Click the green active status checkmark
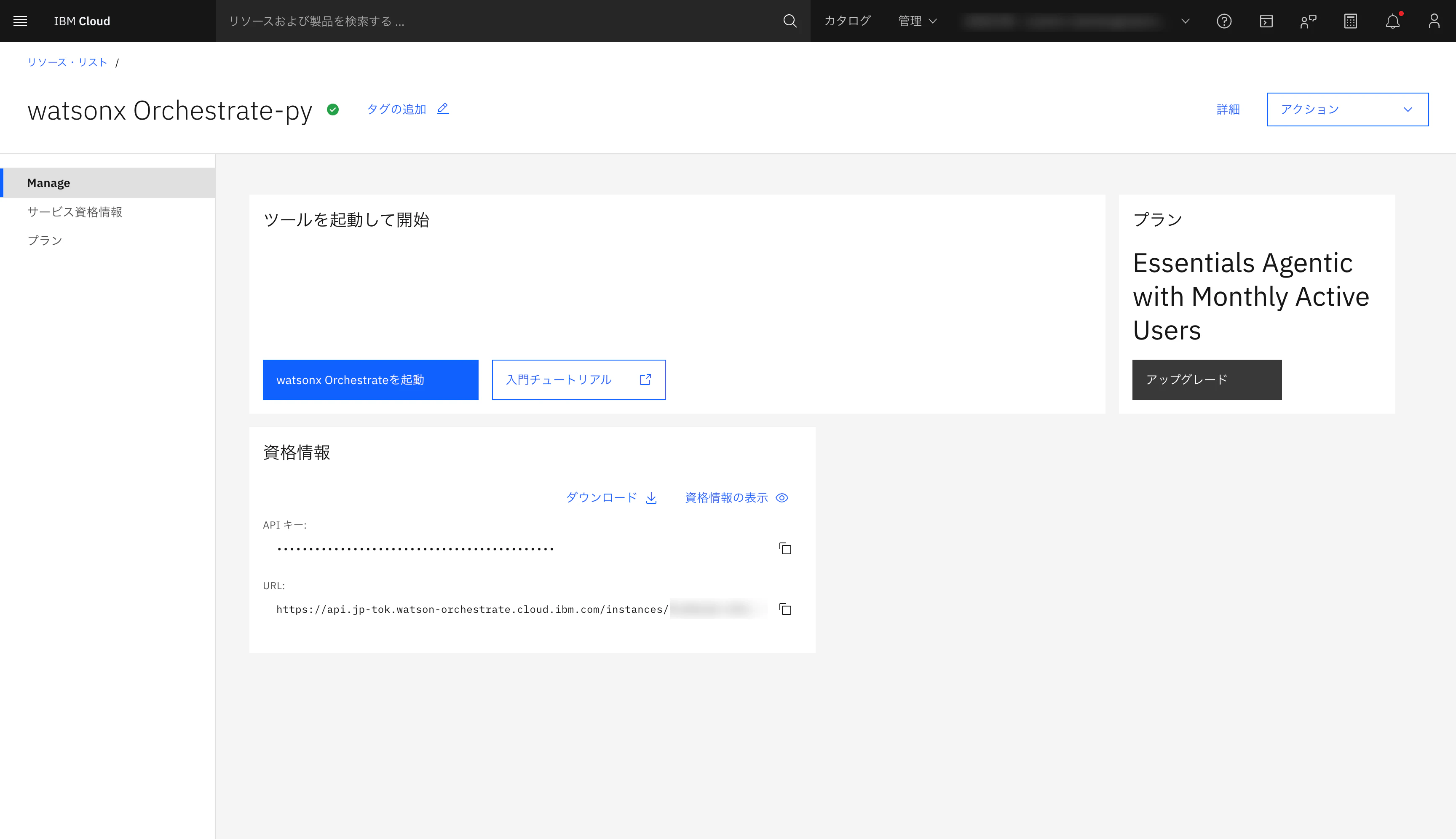The width and height of the screenshot is (1456, 839). point(332,110)
